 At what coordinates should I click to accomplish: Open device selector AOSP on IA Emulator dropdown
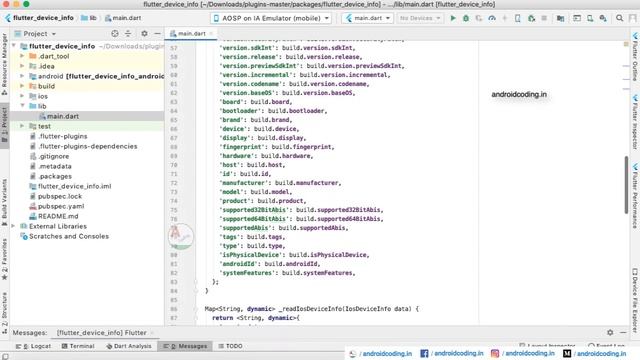[271, 18]
